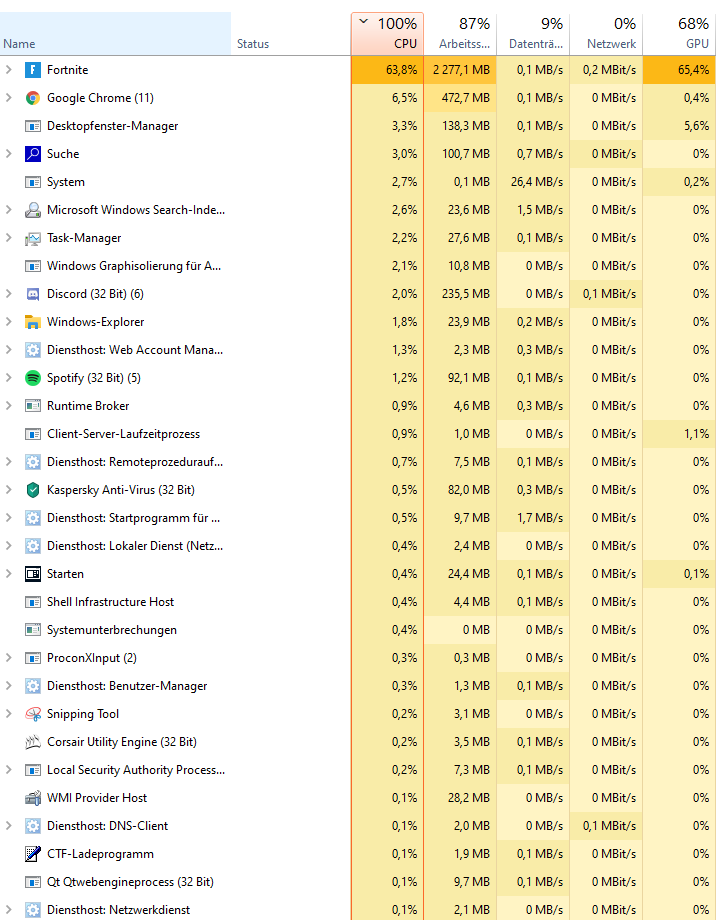Image resolution: width=716 pixels, height=920 pixels.
Task: Click the Spotify icon
Action: [33, 378]
